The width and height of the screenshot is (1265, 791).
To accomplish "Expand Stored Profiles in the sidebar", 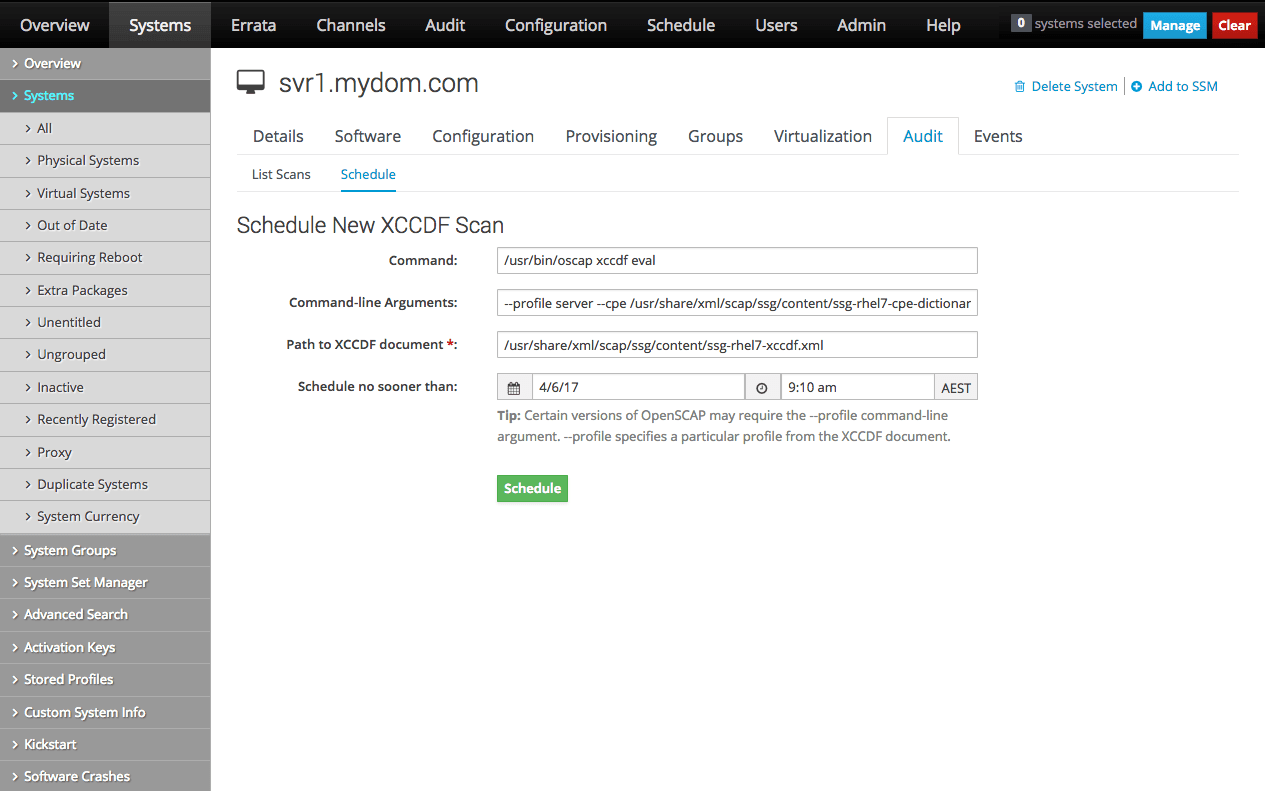I will click(105, 679).
